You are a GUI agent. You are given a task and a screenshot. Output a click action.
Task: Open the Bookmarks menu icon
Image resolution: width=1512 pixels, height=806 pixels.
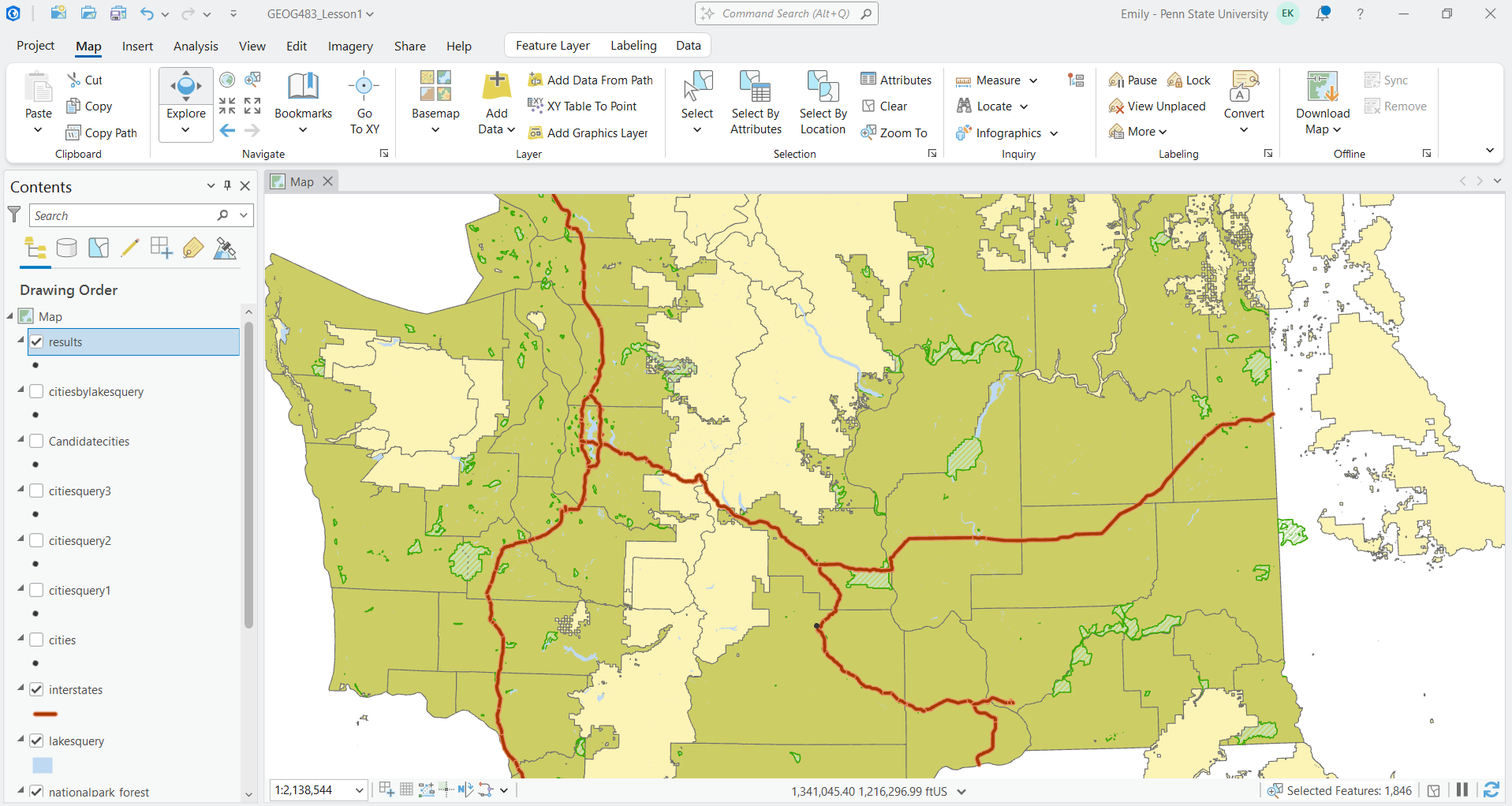(303, 87)
